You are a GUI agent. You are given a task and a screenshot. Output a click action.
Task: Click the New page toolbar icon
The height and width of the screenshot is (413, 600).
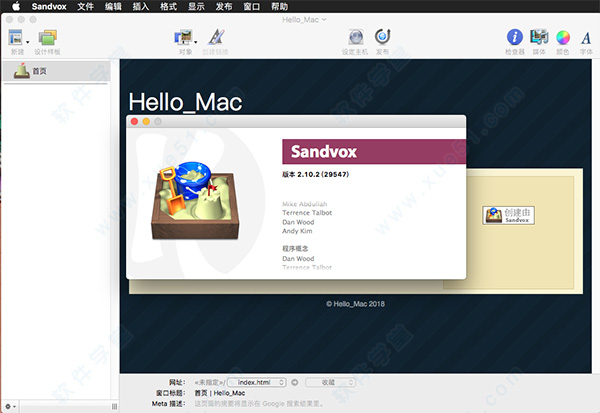pyautogui.click(x=15, y=38)
